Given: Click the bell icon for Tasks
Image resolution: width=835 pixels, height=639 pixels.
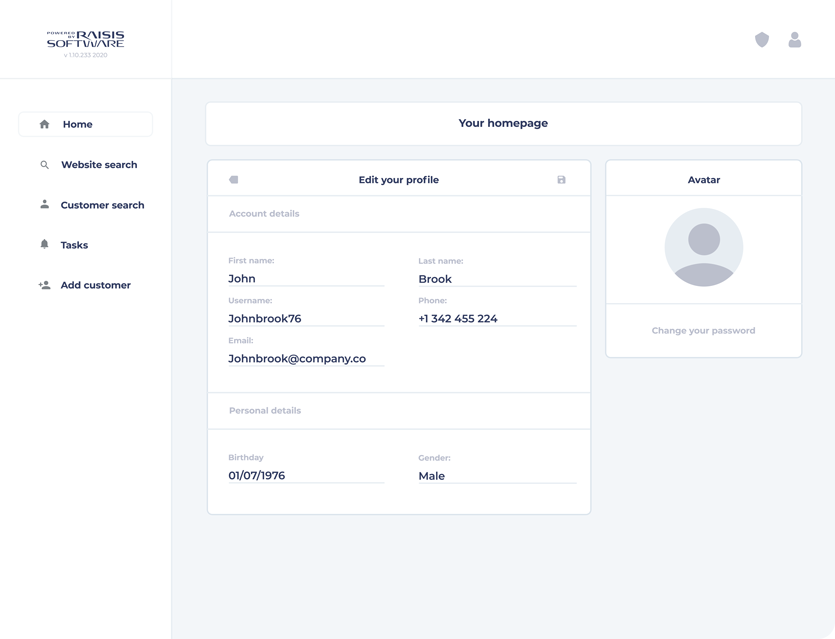Looking at the screenshot, I should click(44, 245).
